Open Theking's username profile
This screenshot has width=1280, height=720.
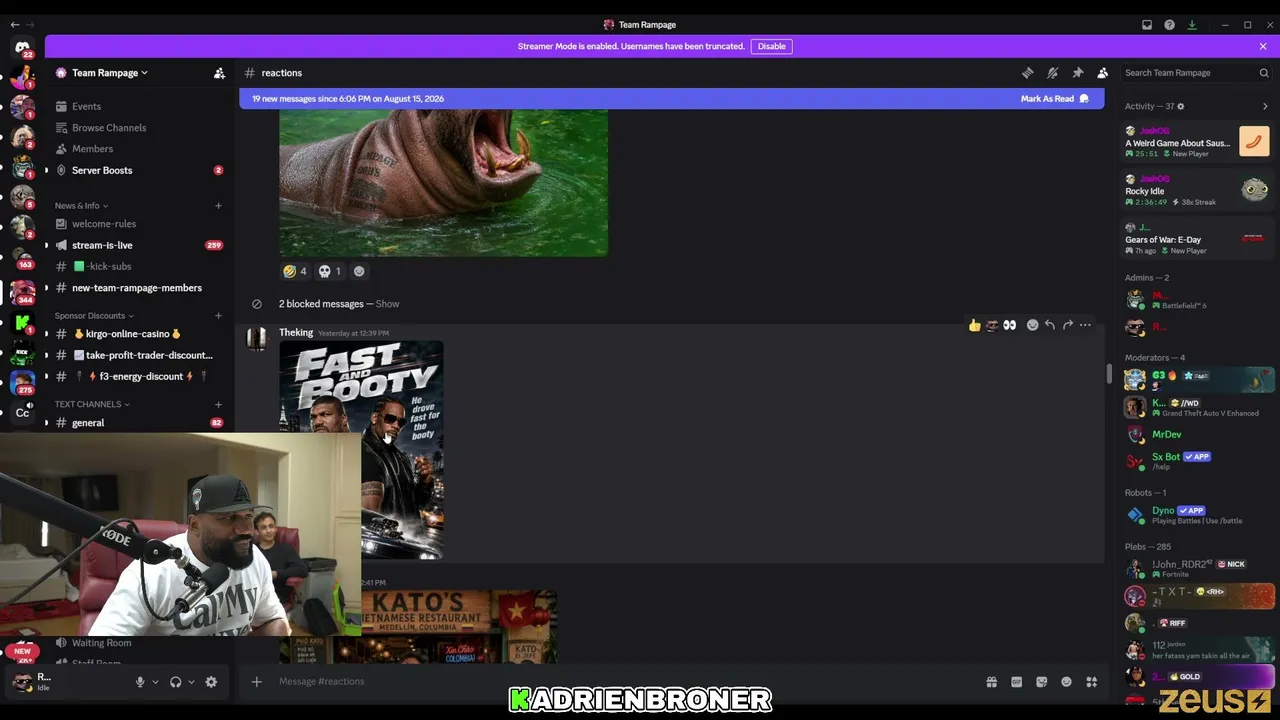click(x=296, y=333)
